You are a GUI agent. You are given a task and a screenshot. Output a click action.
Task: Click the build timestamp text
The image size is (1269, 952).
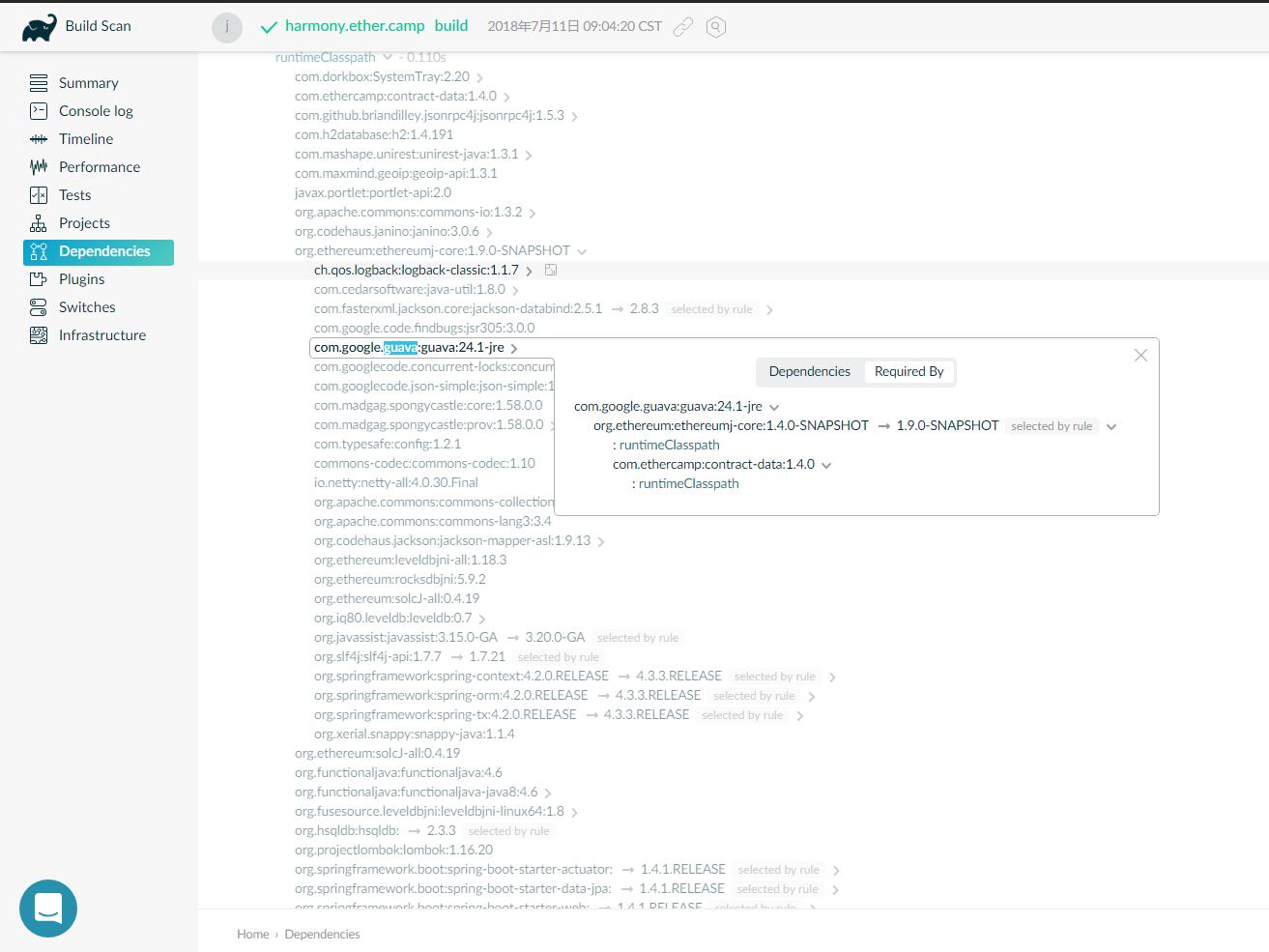click(575, 26)
